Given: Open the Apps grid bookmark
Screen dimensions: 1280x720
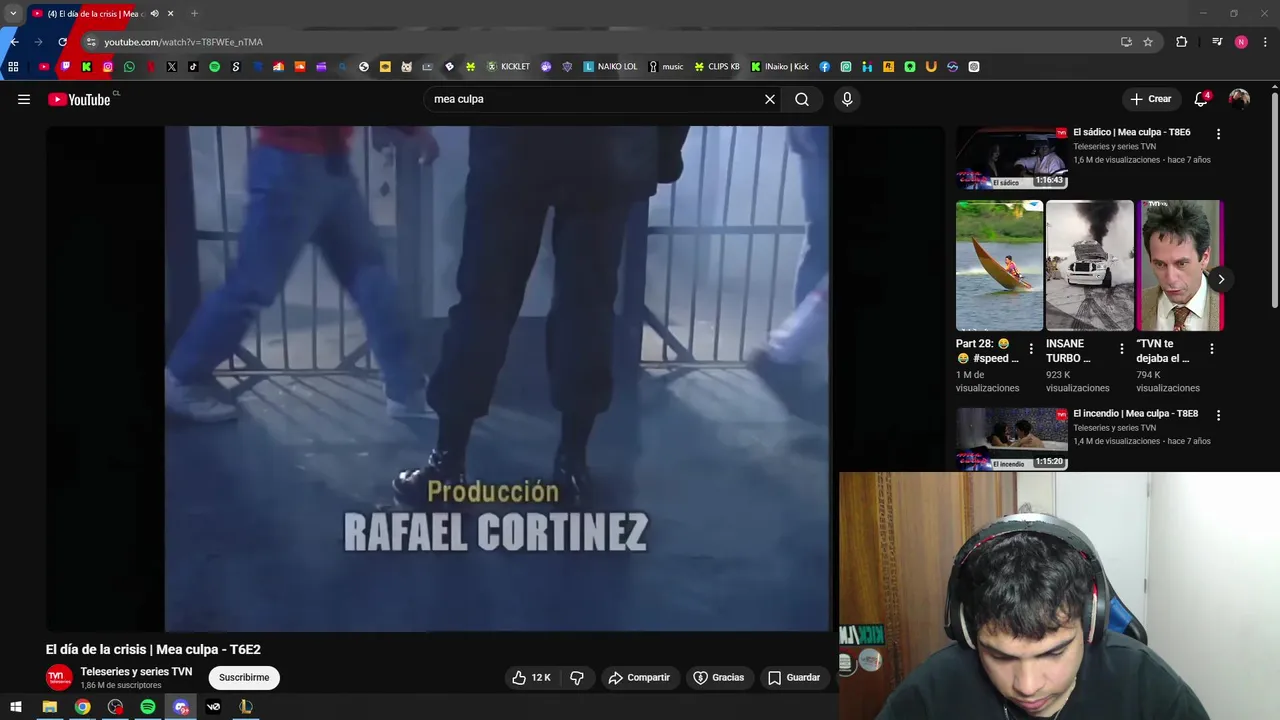Looking at the screenshot, I should click(13, 67).
